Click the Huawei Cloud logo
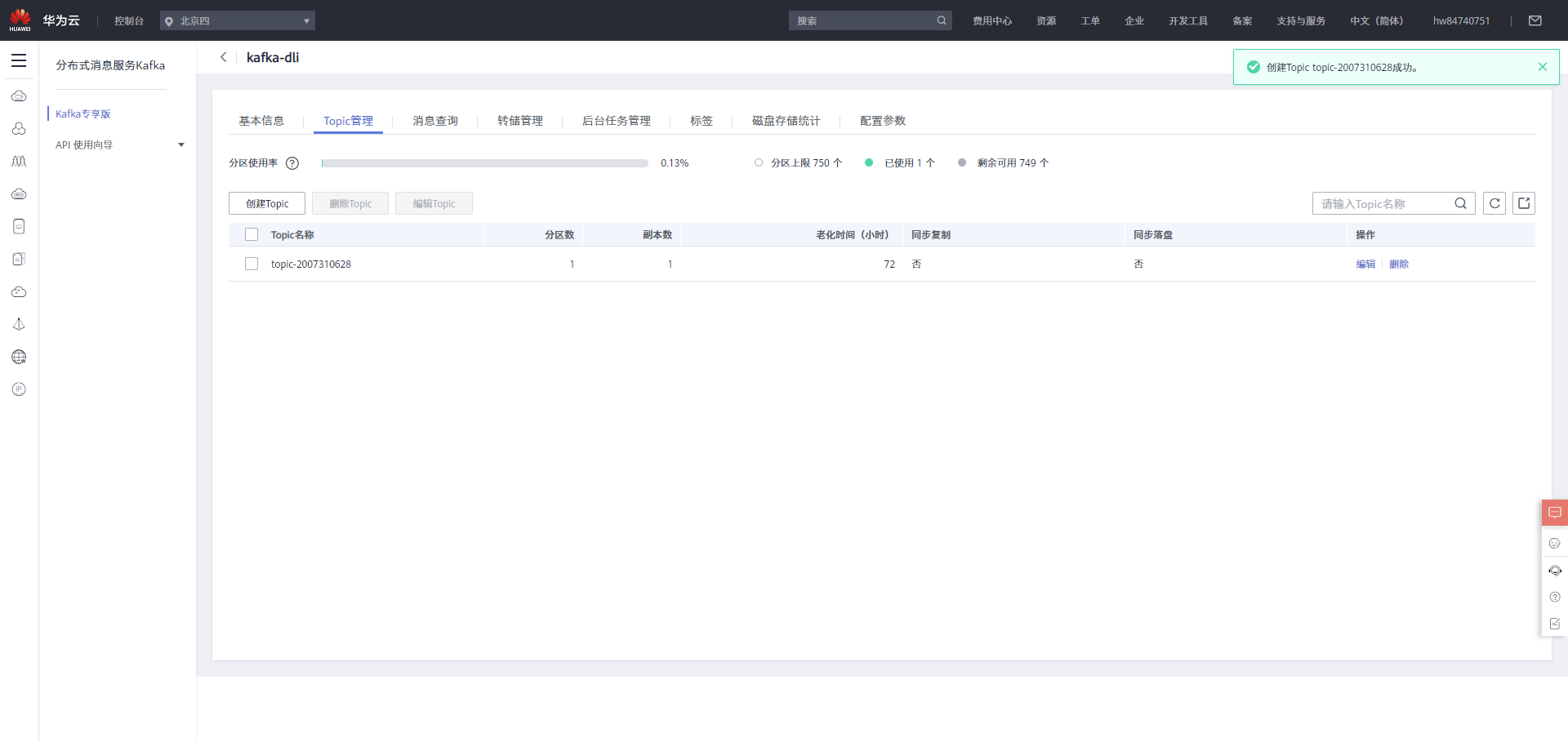Screen dimensions: 1568x742 click(45, 20)
